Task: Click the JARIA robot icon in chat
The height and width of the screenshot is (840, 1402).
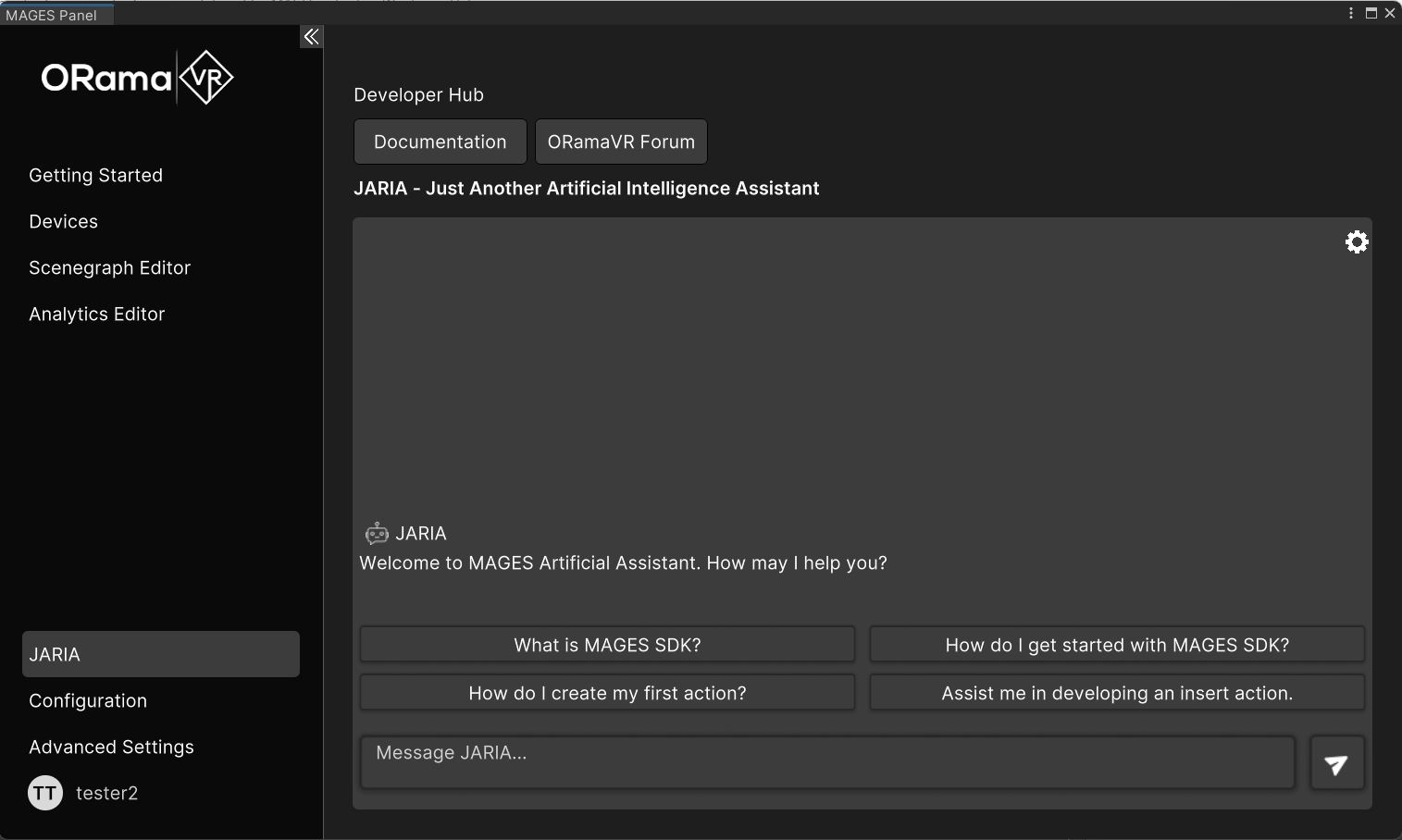Action: [377, 533]
